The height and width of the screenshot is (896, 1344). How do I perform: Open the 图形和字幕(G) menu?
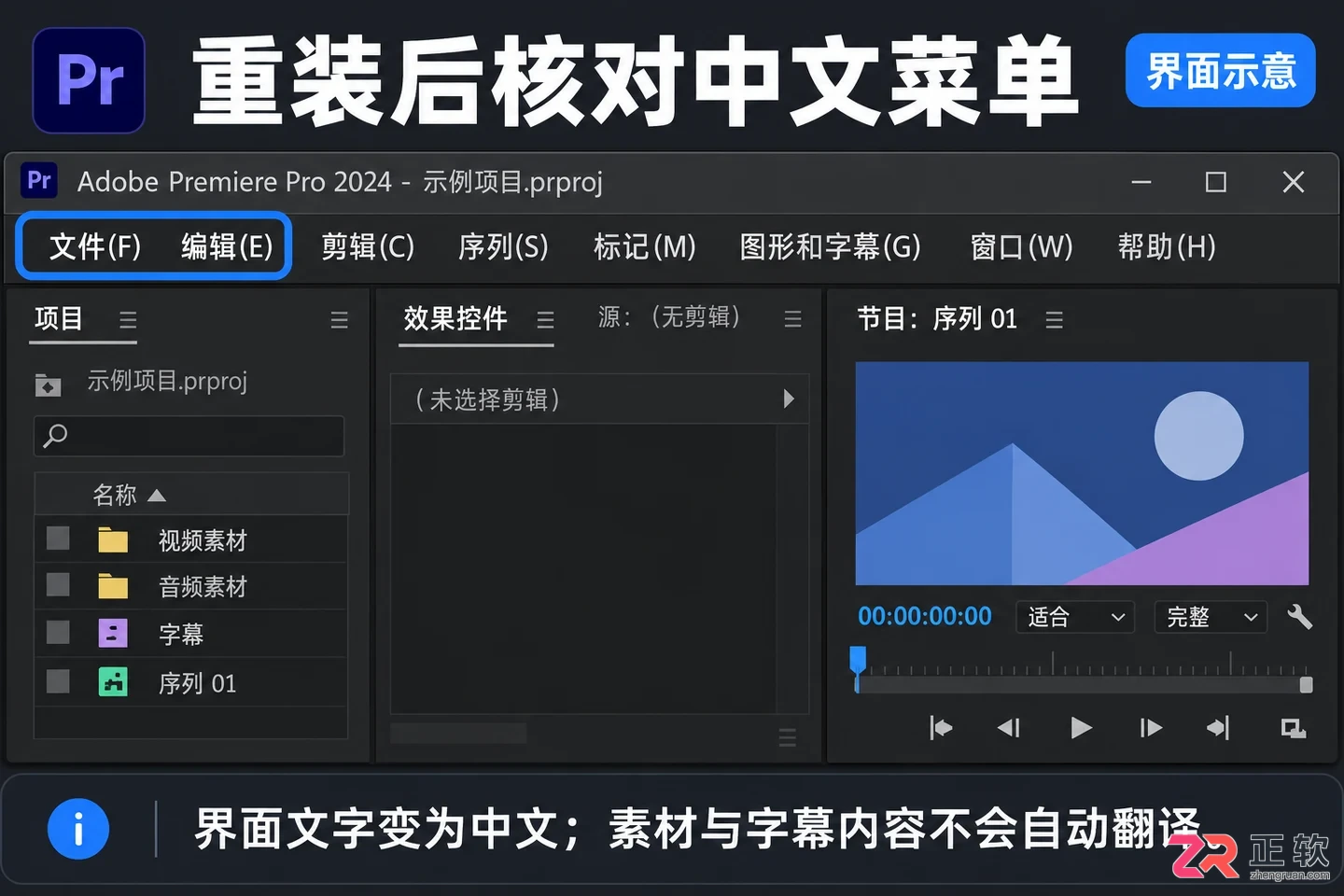[x=830, y=246]
